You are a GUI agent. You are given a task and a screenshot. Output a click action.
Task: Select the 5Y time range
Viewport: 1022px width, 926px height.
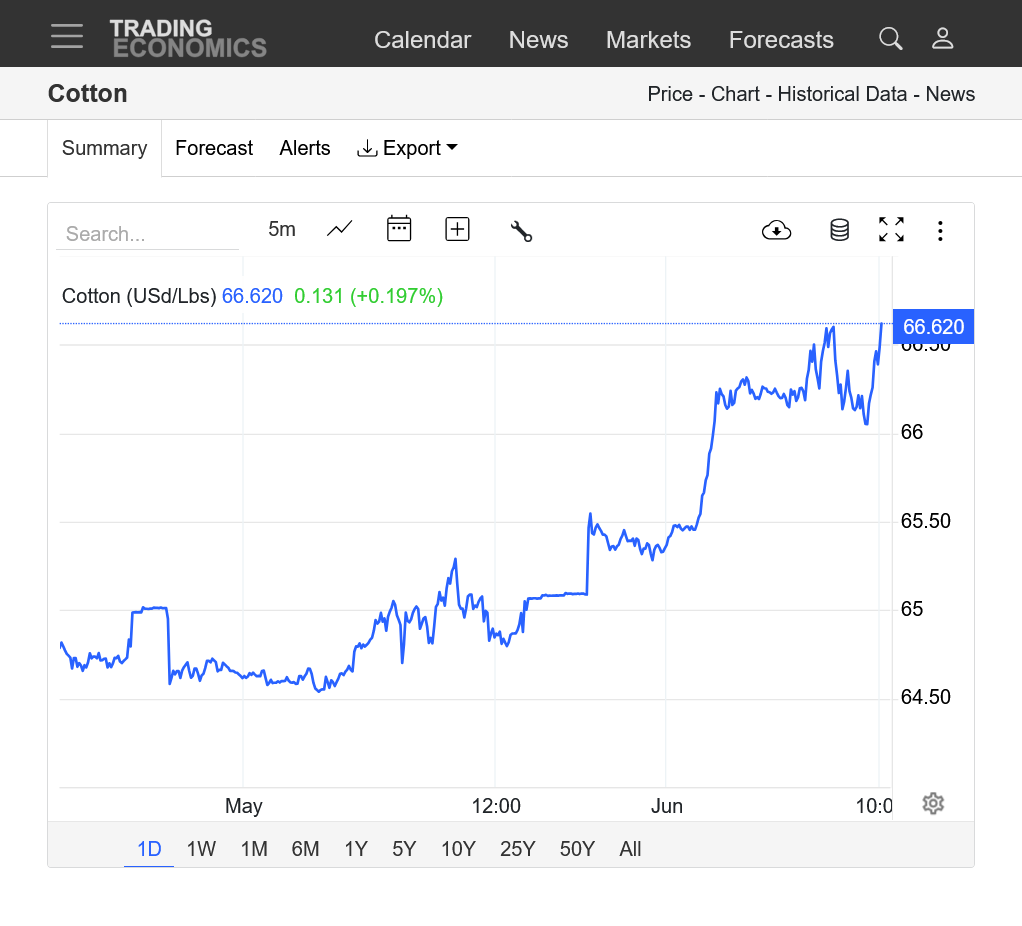[404, 849]
